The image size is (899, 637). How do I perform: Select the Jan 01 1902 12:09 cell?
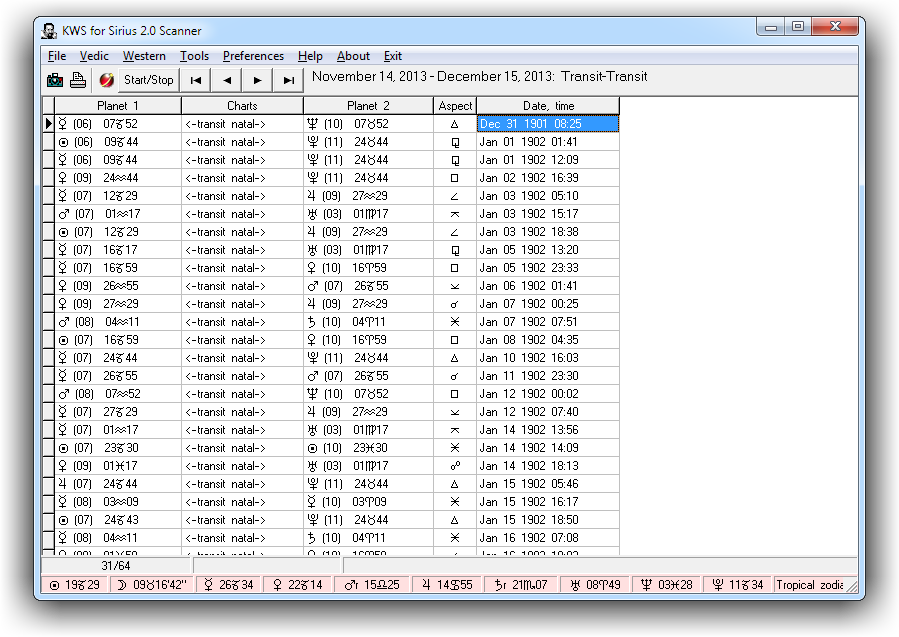548,160
